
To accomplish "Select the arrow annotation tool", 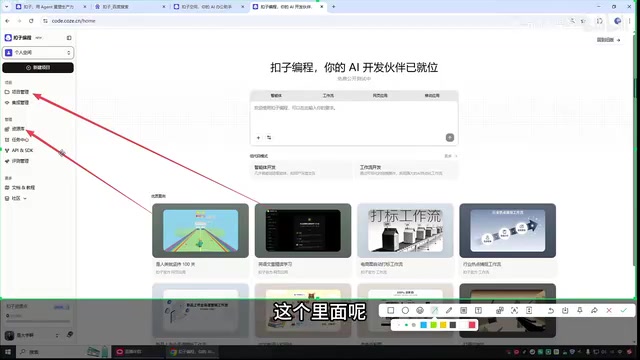I will 435,311.
